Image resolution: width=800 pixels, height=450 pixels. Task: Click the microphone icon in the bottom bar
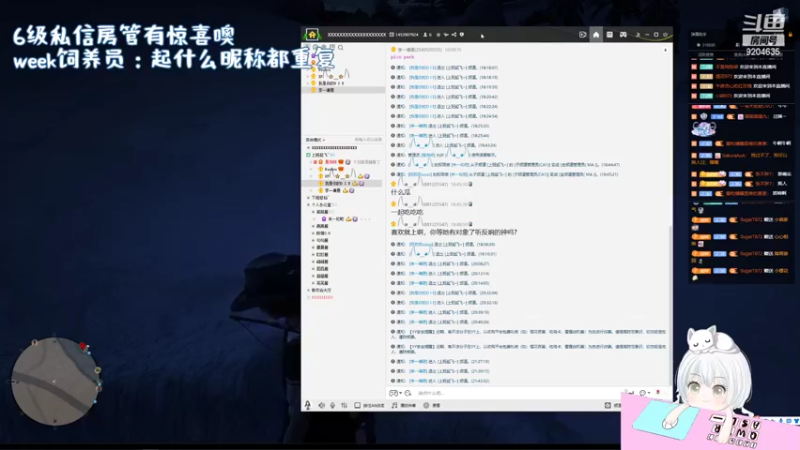pyautogui.click(x=333, y=405)
